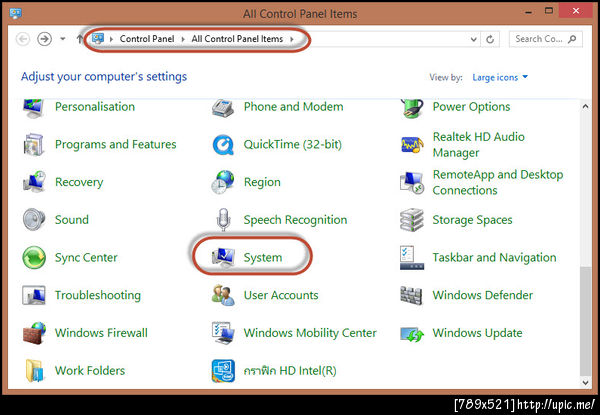600x415 pixels.
Task: Open the QuickTime (32-bit) icon
Action: (x=223, y=145)
